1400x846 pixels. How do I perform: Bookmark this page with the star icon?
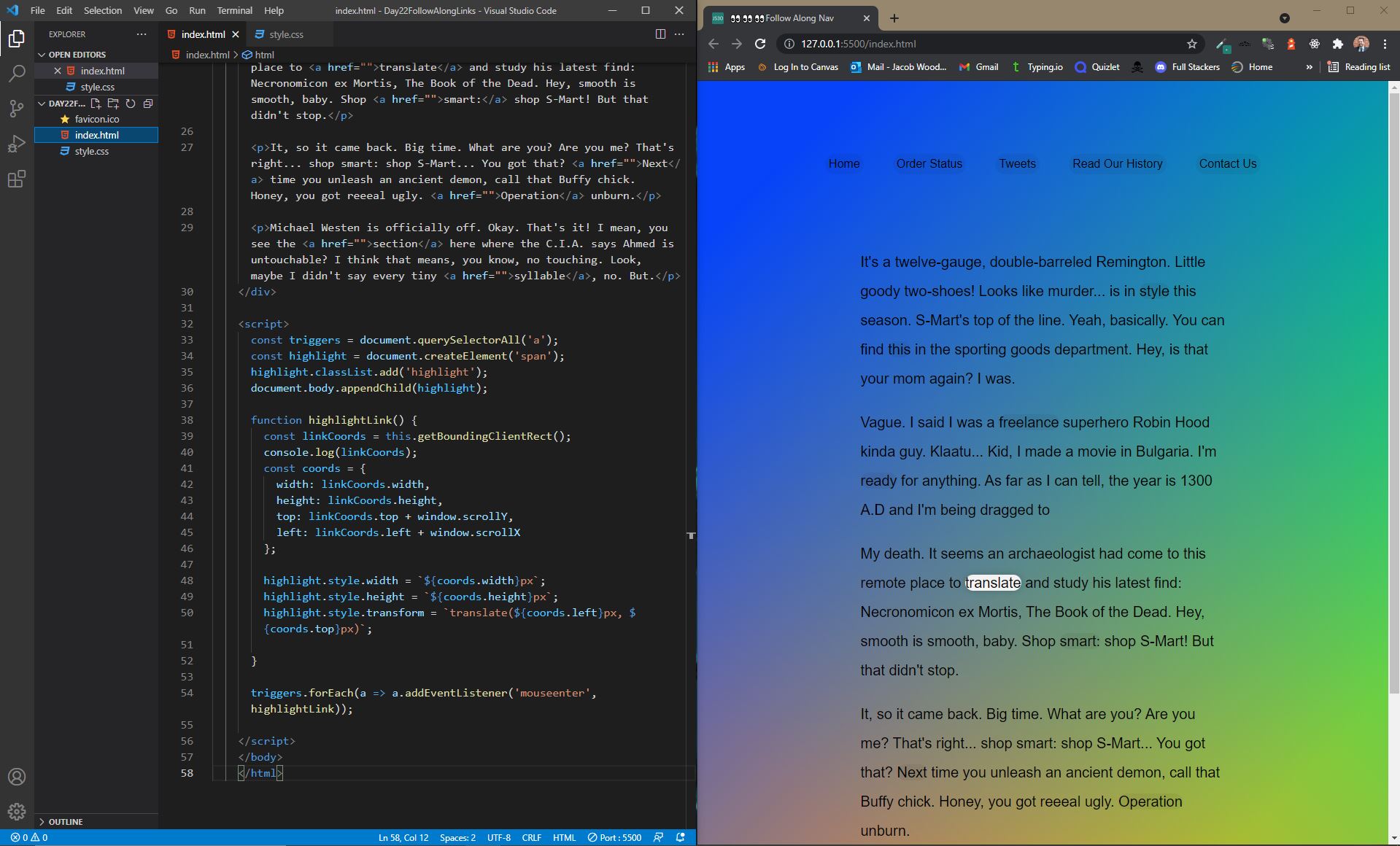[x=1192, y=44]
